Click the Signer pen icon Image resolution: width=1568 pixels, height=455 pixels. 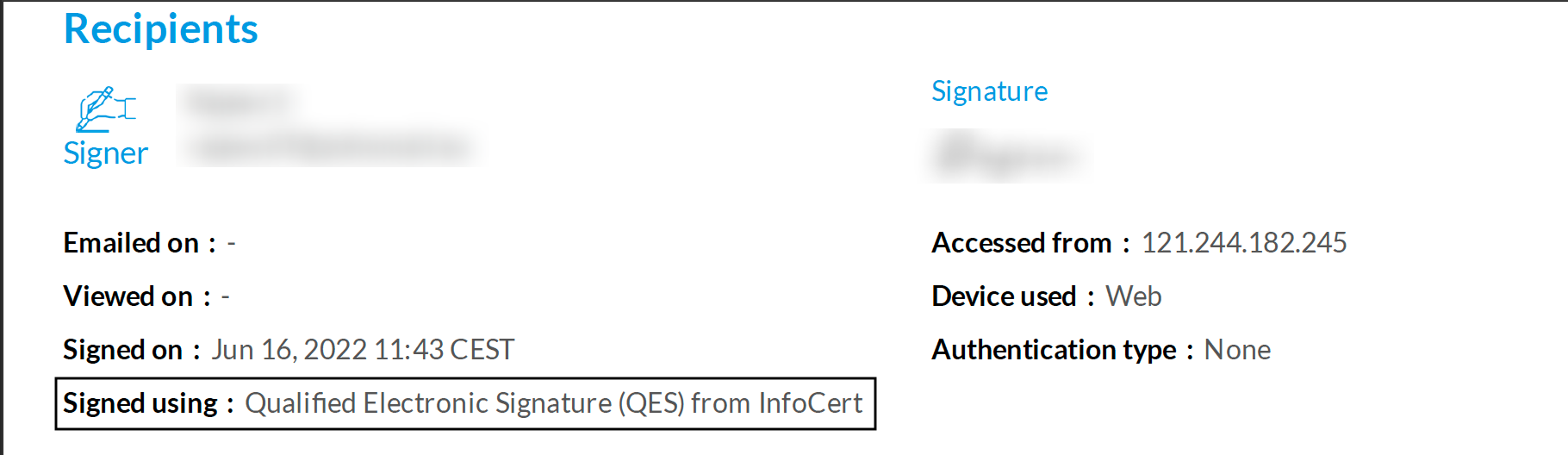pyautogui.click(x=105, y=109)
